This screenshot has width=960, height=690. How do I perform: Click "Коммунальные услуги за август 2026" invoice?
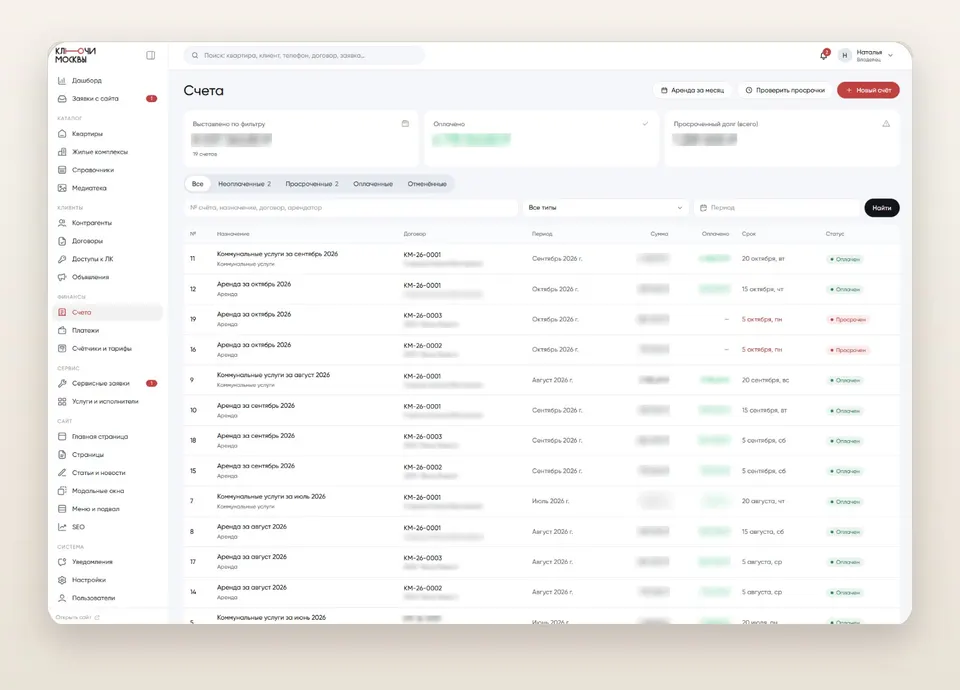(273, 375)
